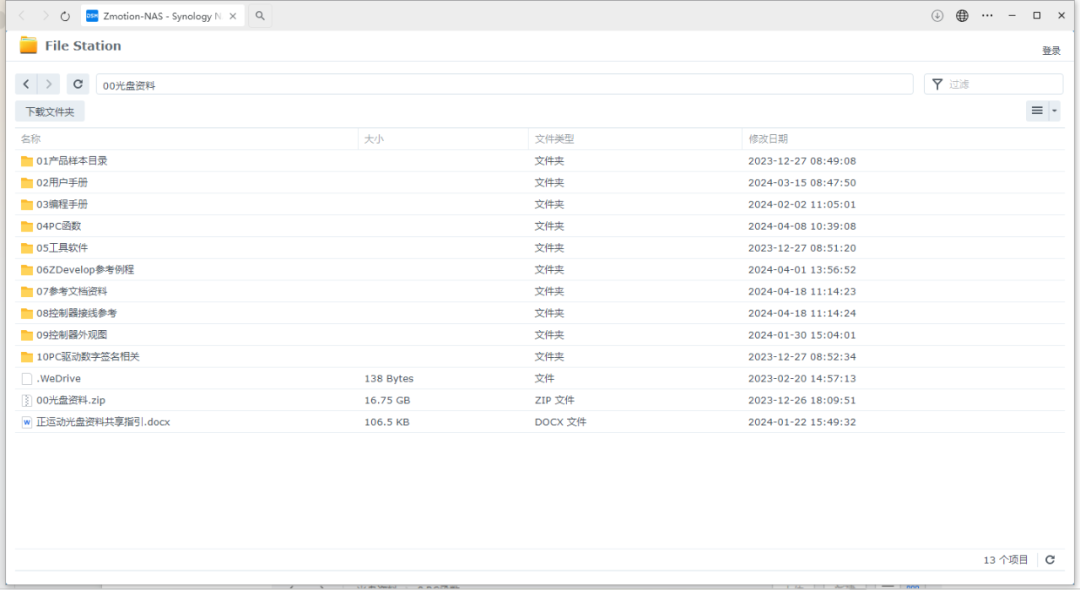Select the 05工具软件 folder name
The height and width of the screenshot is (590, 1080).
(62, 248)
